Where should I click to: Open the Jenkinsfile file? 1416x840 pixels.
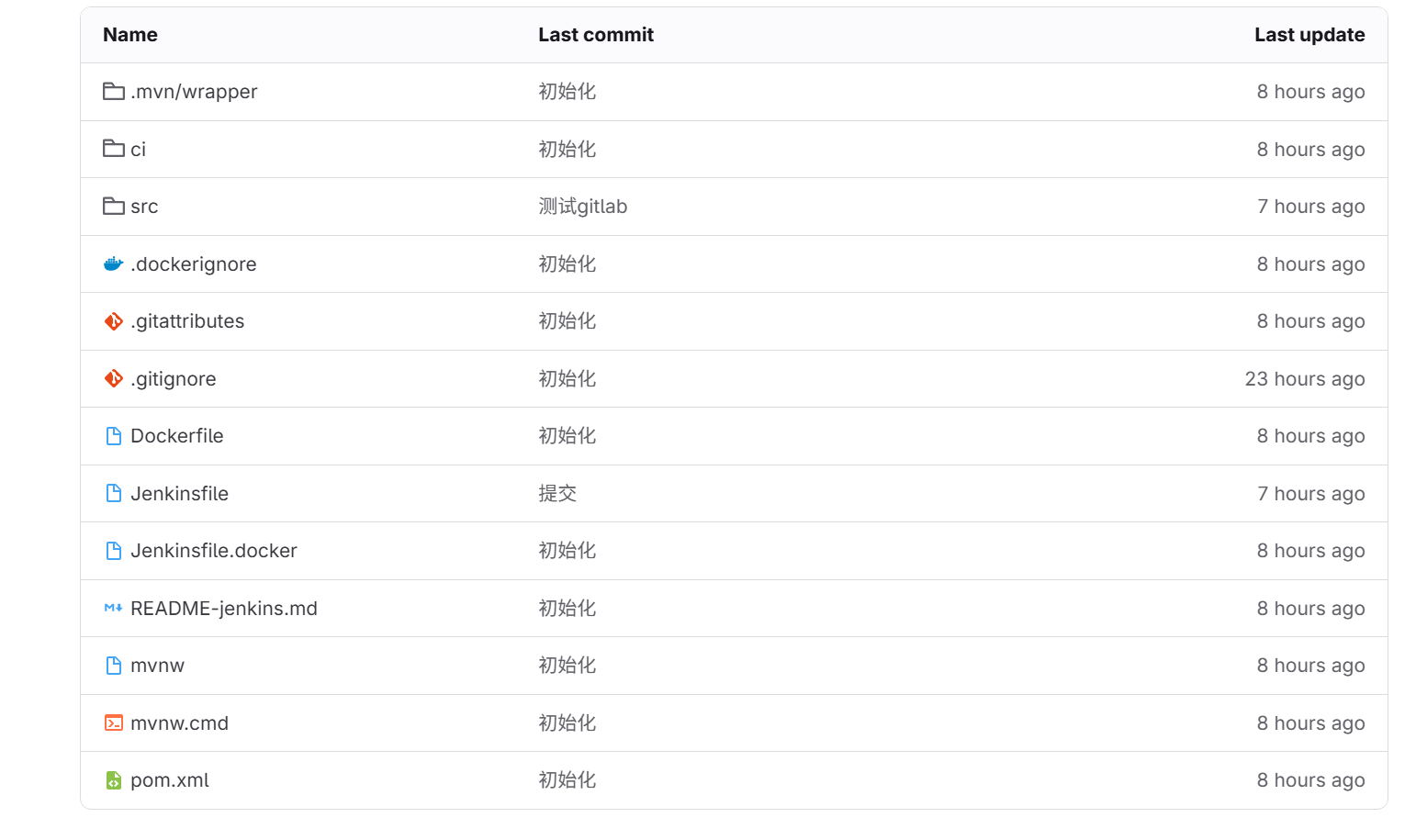tap(179, 494)
